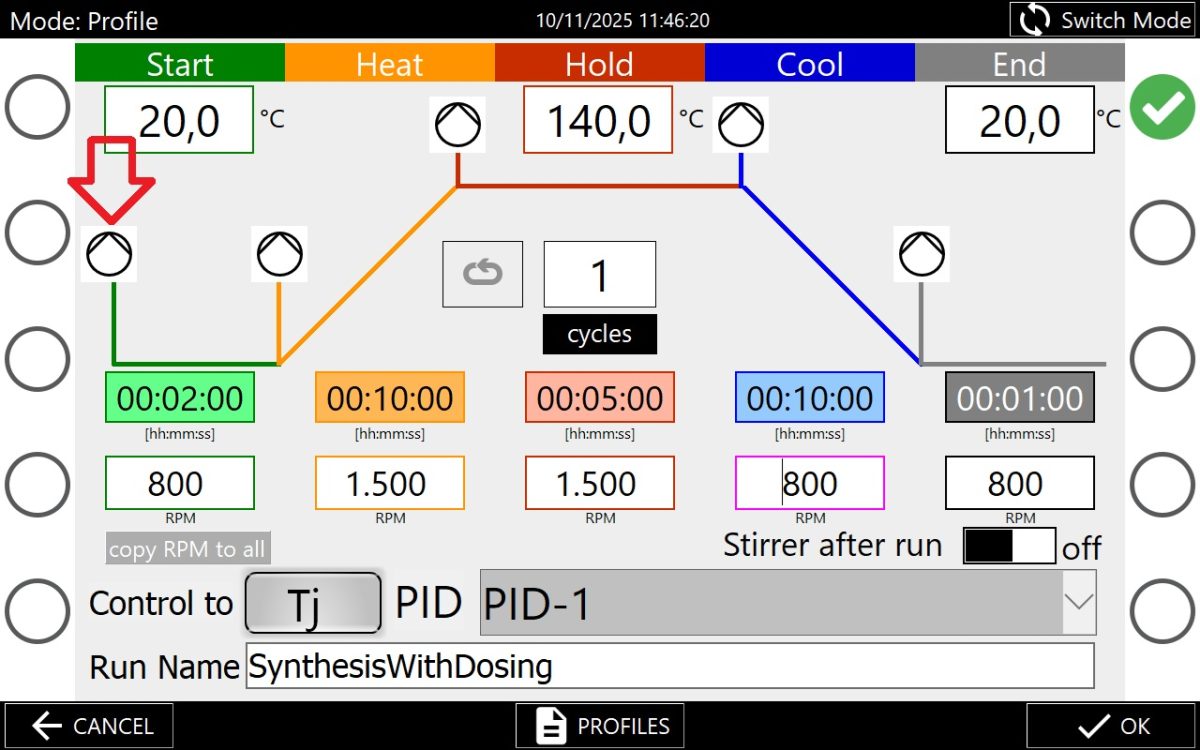Click the pump icon at Heat phase start

(279, 254)
